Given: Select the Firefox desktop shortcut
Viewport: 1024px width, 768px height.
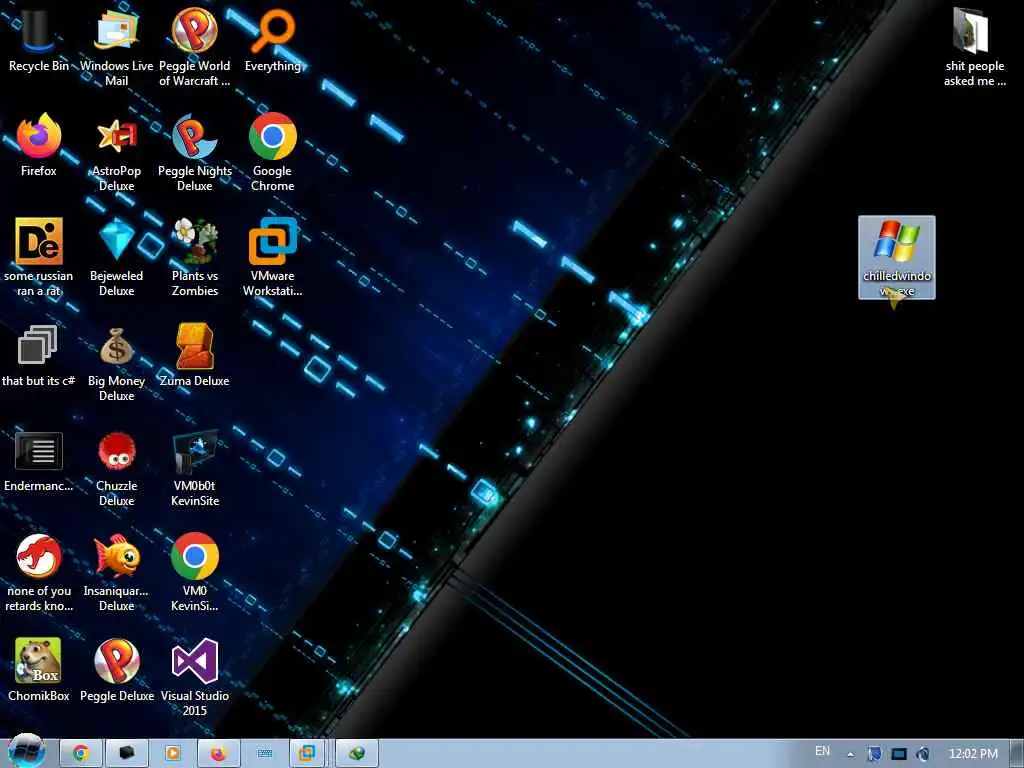Looking at the screenshot, I should point(39,145).
